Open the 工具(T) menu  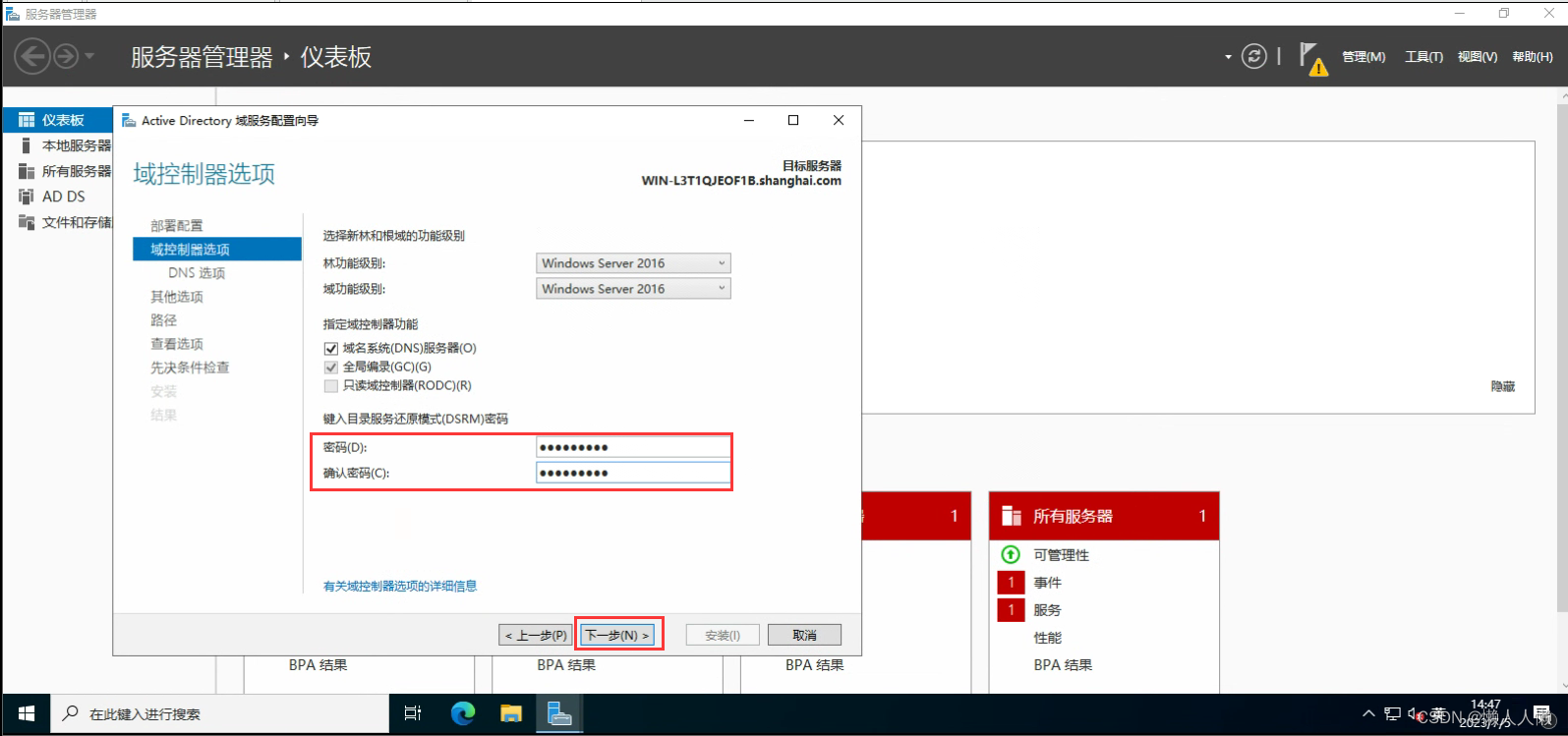coord(1423,57)
